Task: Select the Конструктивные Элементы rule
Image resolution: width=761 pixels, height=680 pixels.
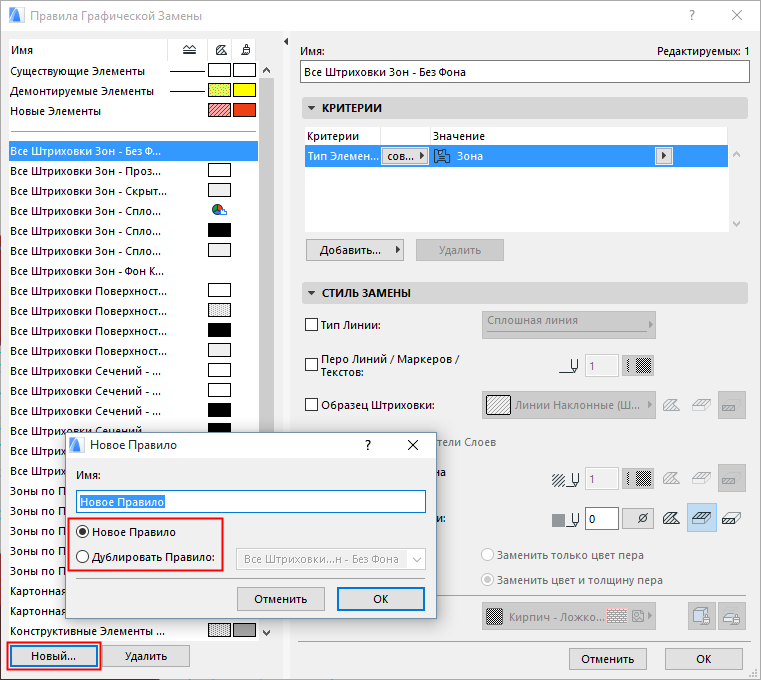Action: [x=133, y=631]
